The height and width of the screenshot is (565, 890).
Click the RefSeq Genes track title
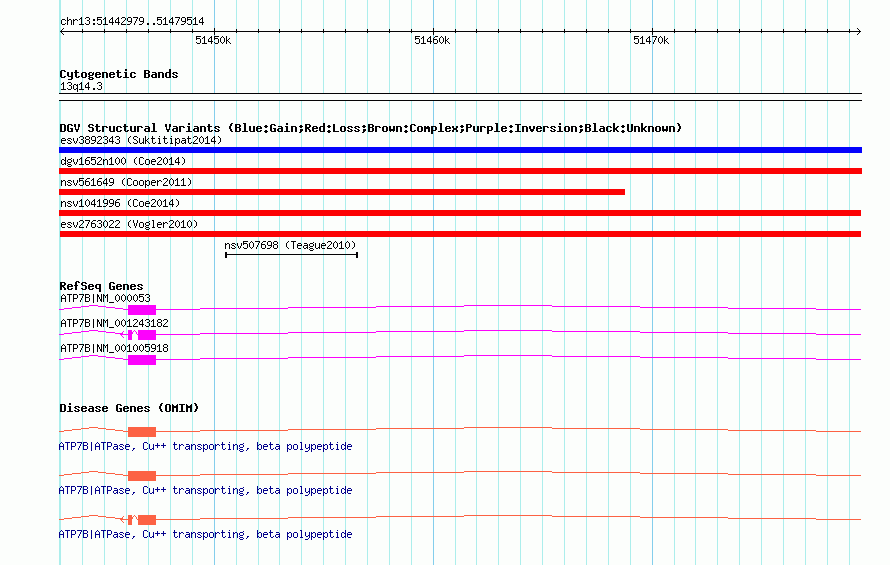coord(101,286)
